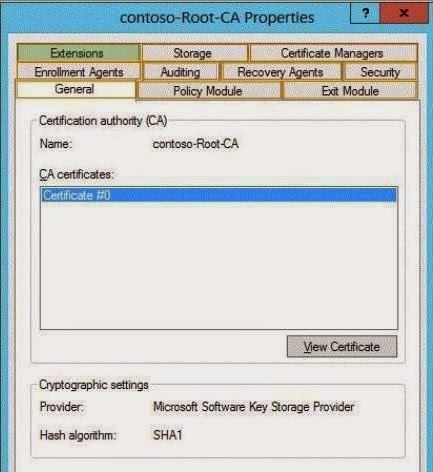This screenshot has height=472, width=433.
Task: Open the Policy Module tab
Action: [x=209, y=91]
